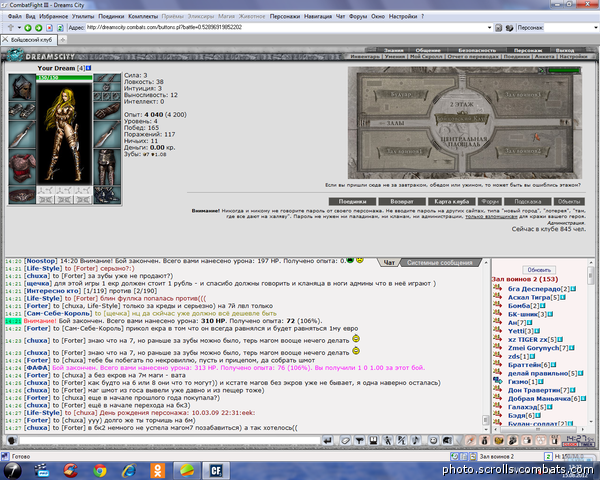Click the character avatar portrait
Screen dimensions: 600x480
pos(64,132)
